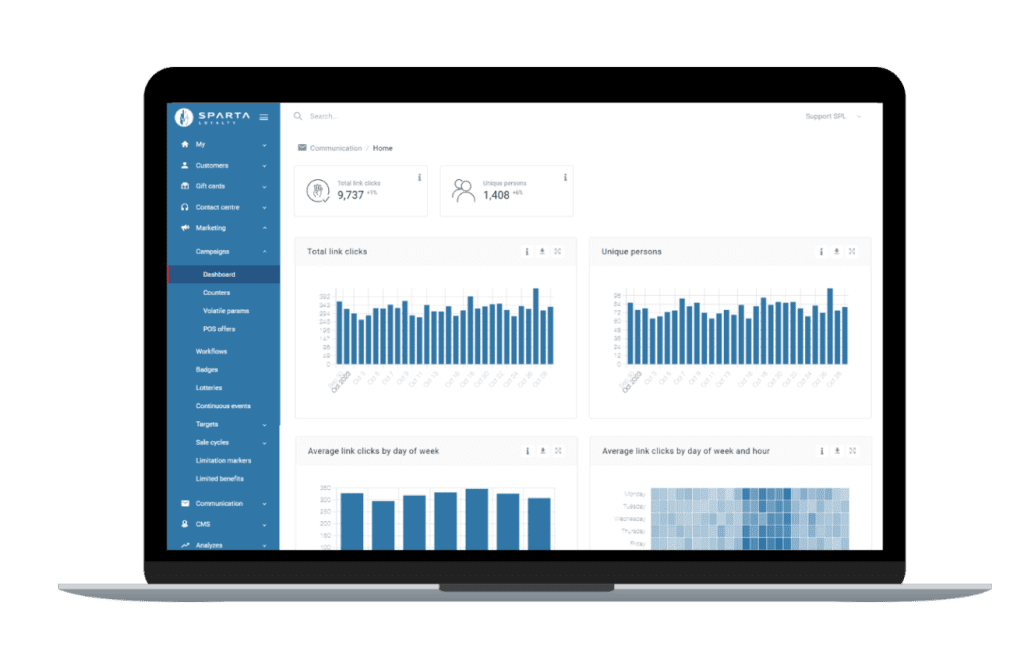The image size is (1024, 669).
Task: Show info for day of week and hour heatmap
Action: tap(822, 451)
